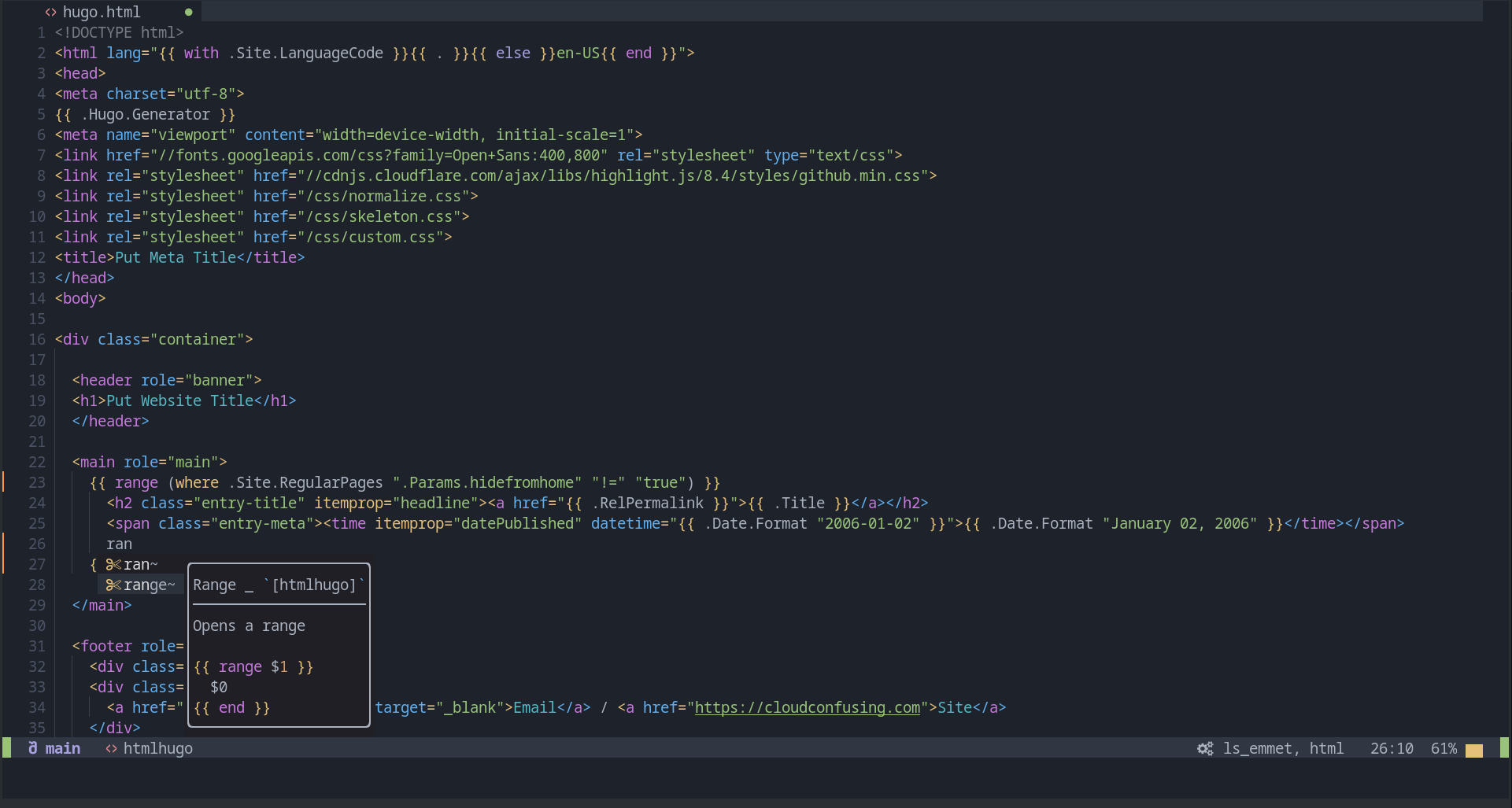This screenshot has width=1512, height=808.
Task: Open the https://cloudconfusing.com link on line 34
Action: (807, 707)
